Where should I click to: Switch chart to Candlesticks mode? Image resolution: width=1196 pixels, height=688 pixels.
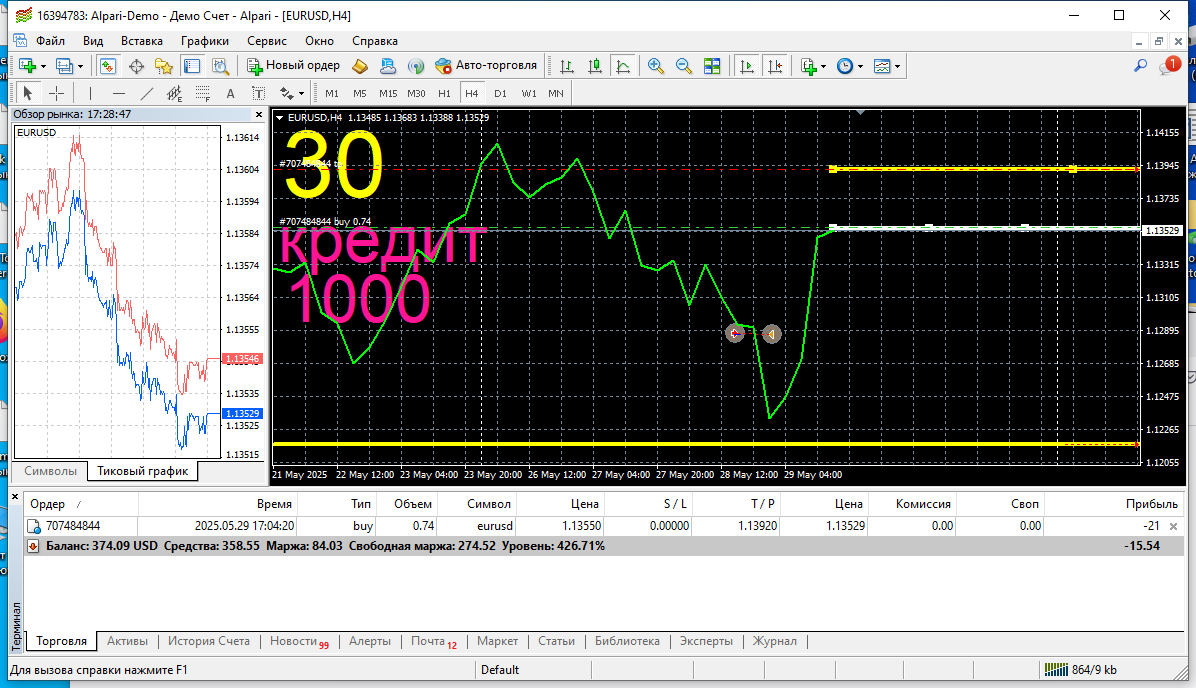[x=595, y=66]
